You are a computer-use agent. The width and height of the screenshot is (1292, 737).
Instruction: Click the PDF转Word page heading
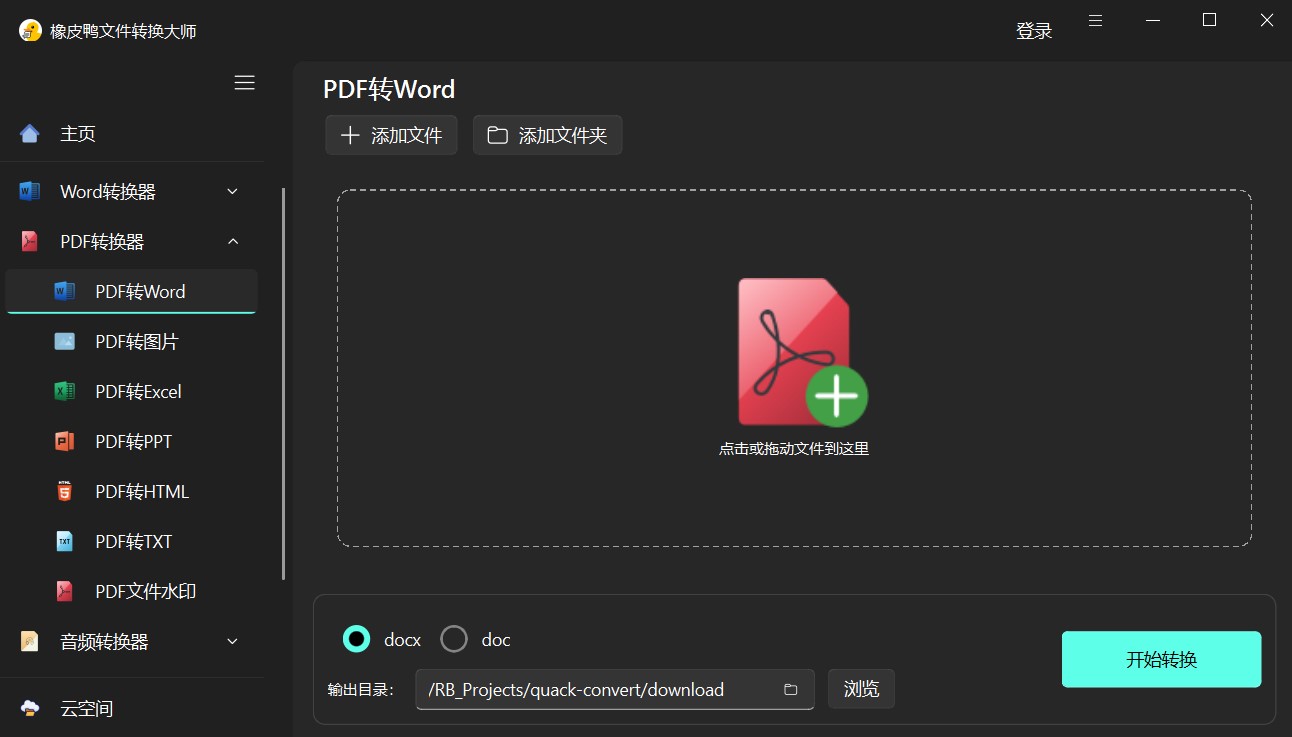(389, 89)
